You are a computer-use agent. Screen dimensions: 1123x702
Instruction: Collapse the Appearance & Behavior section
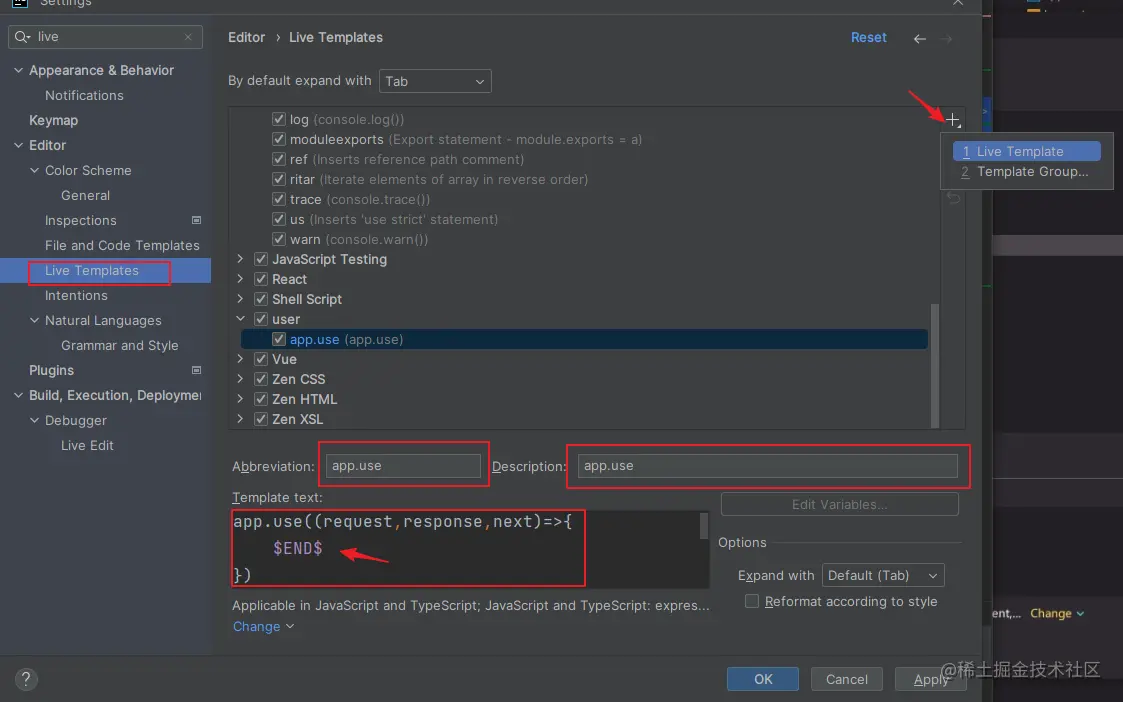19,70
